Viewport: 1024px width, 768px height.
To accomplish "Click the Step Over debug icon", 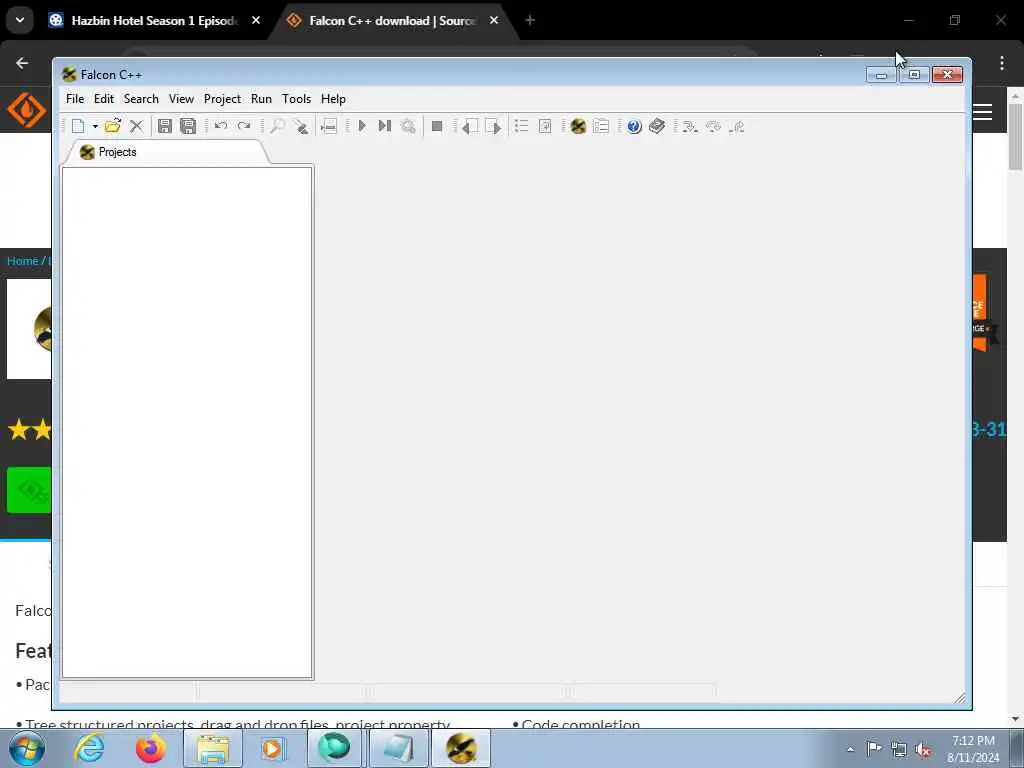I will coord(713,126).
